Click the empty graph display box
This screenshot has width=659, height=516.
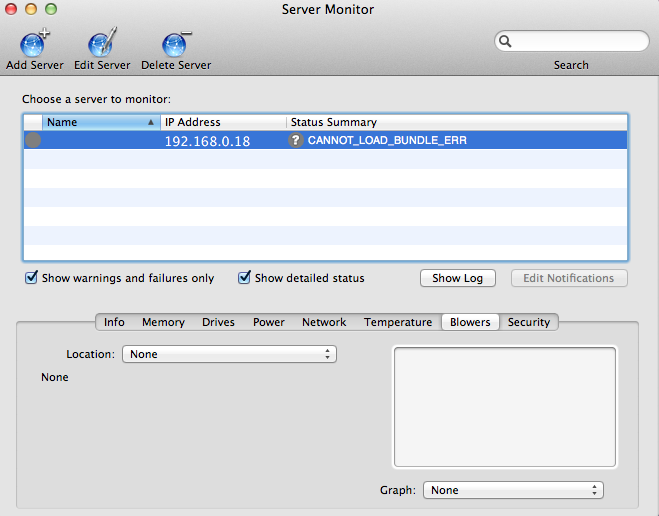point(505,406)
